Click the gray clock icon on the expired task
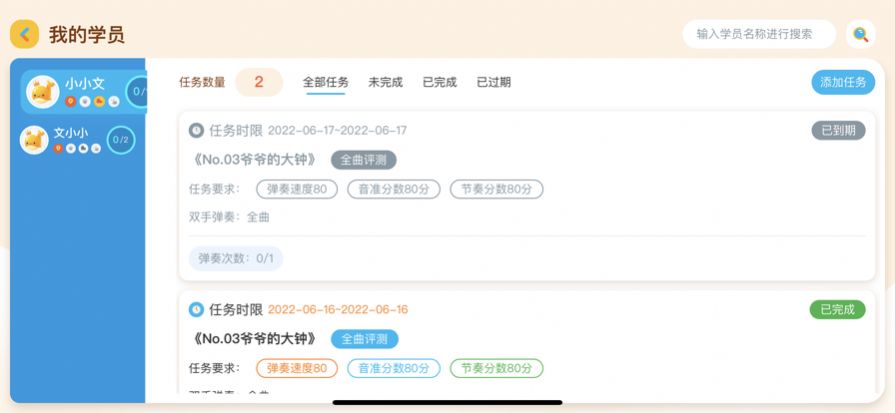This screenshot has width=895, height=413. coord(196,130)
